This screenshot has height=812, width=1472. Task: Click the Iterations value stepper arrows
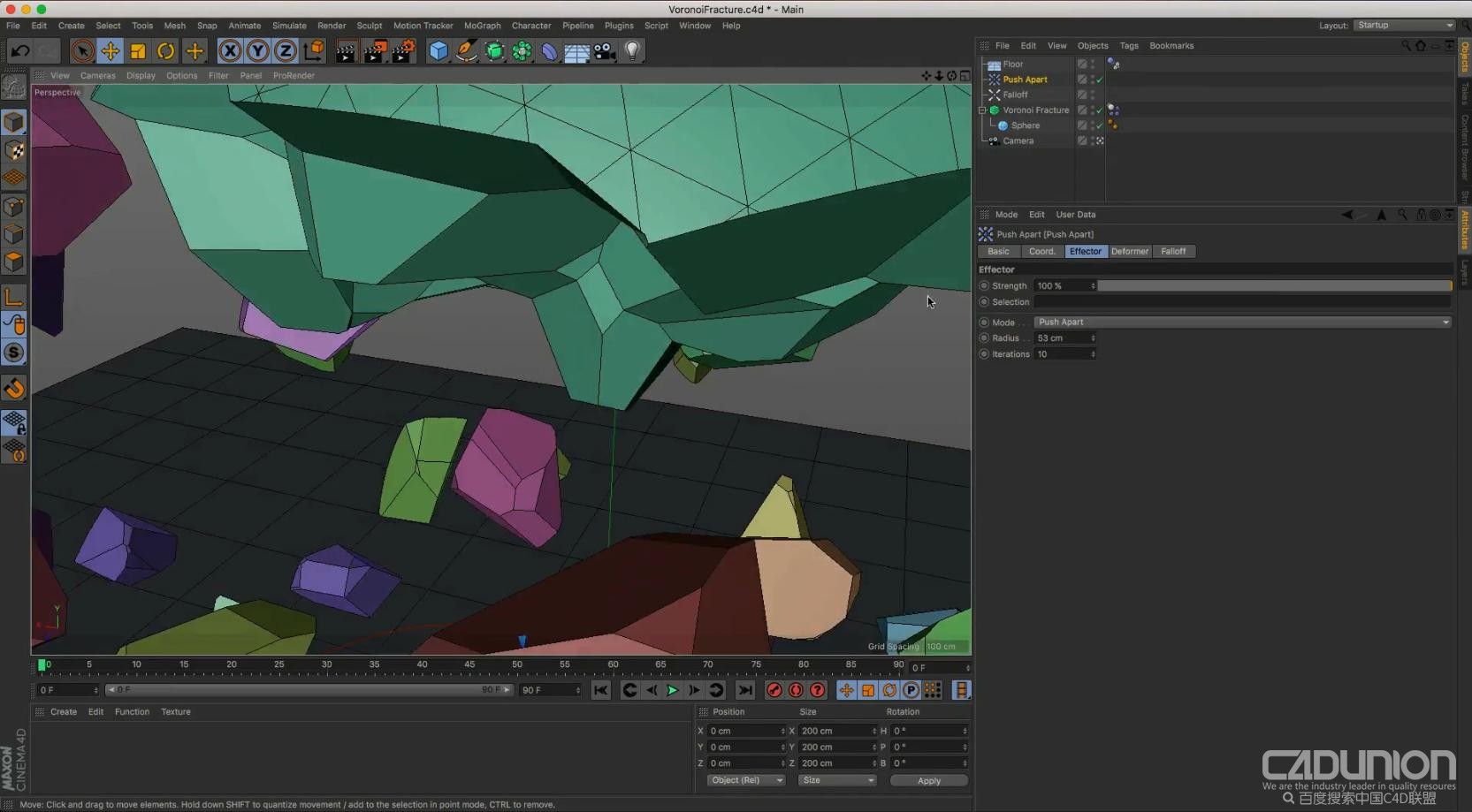tap(1093, 354)
